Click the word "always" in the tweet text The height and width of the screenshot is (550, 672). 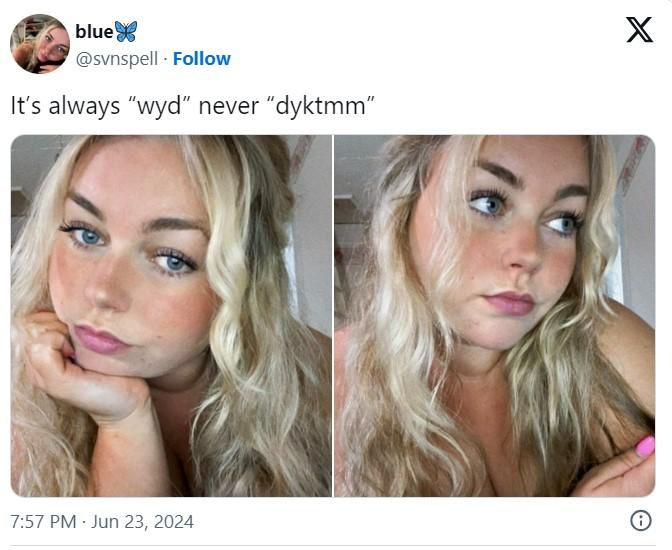[84, 105]
